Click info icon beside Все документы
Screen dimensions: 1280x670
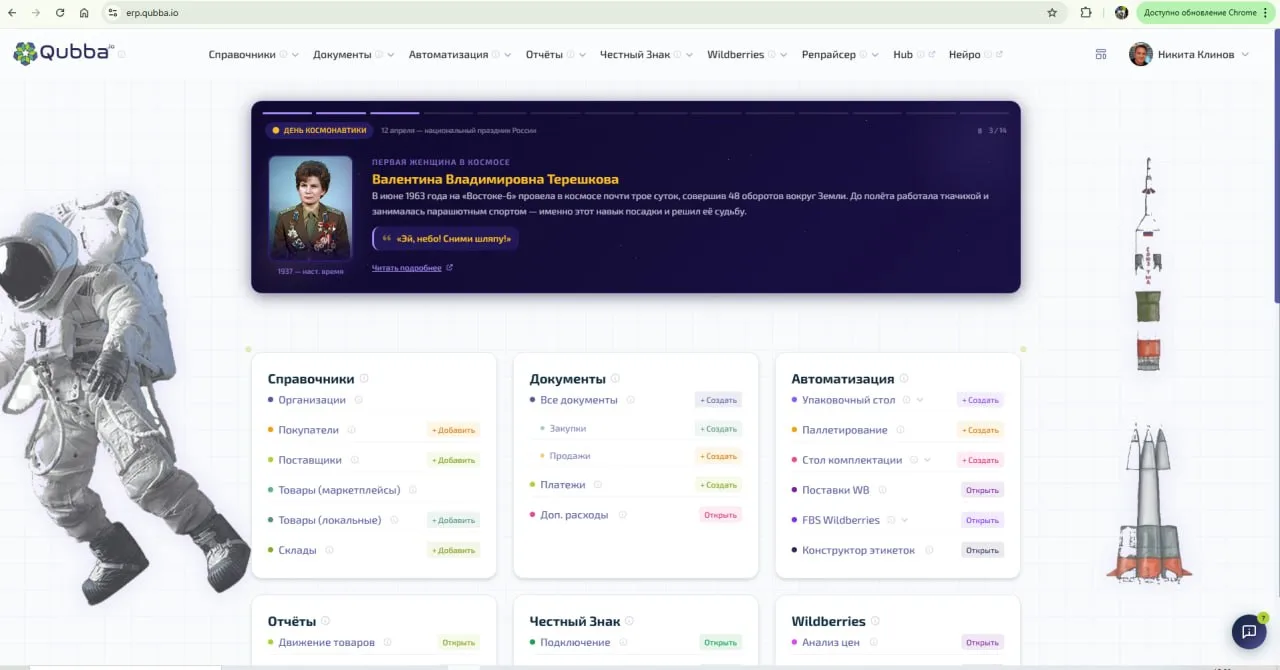tap(631, 400)
